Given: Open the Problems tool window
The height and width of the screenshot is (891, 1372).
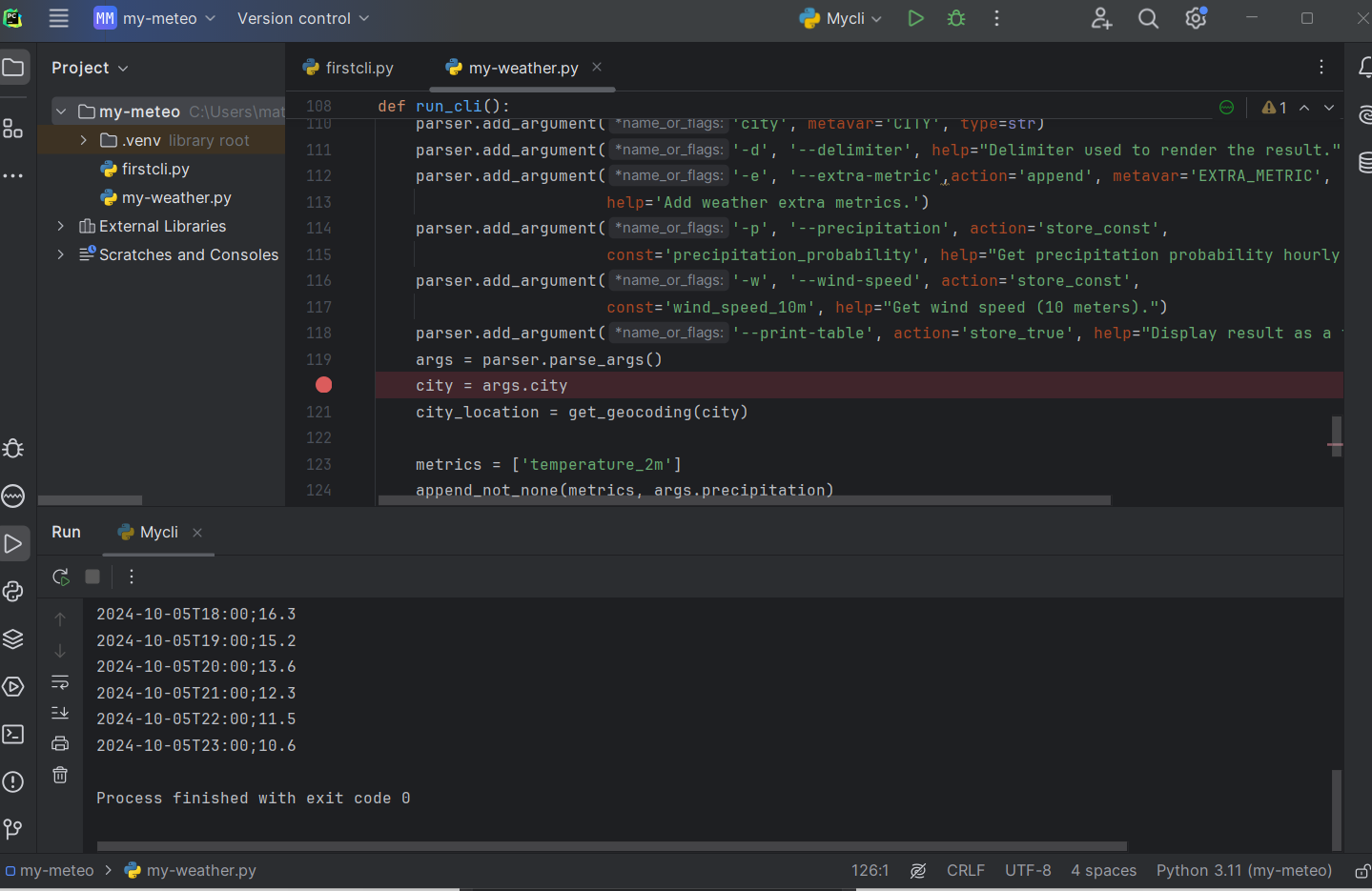Looking at the screenshot, I should 13,781.
